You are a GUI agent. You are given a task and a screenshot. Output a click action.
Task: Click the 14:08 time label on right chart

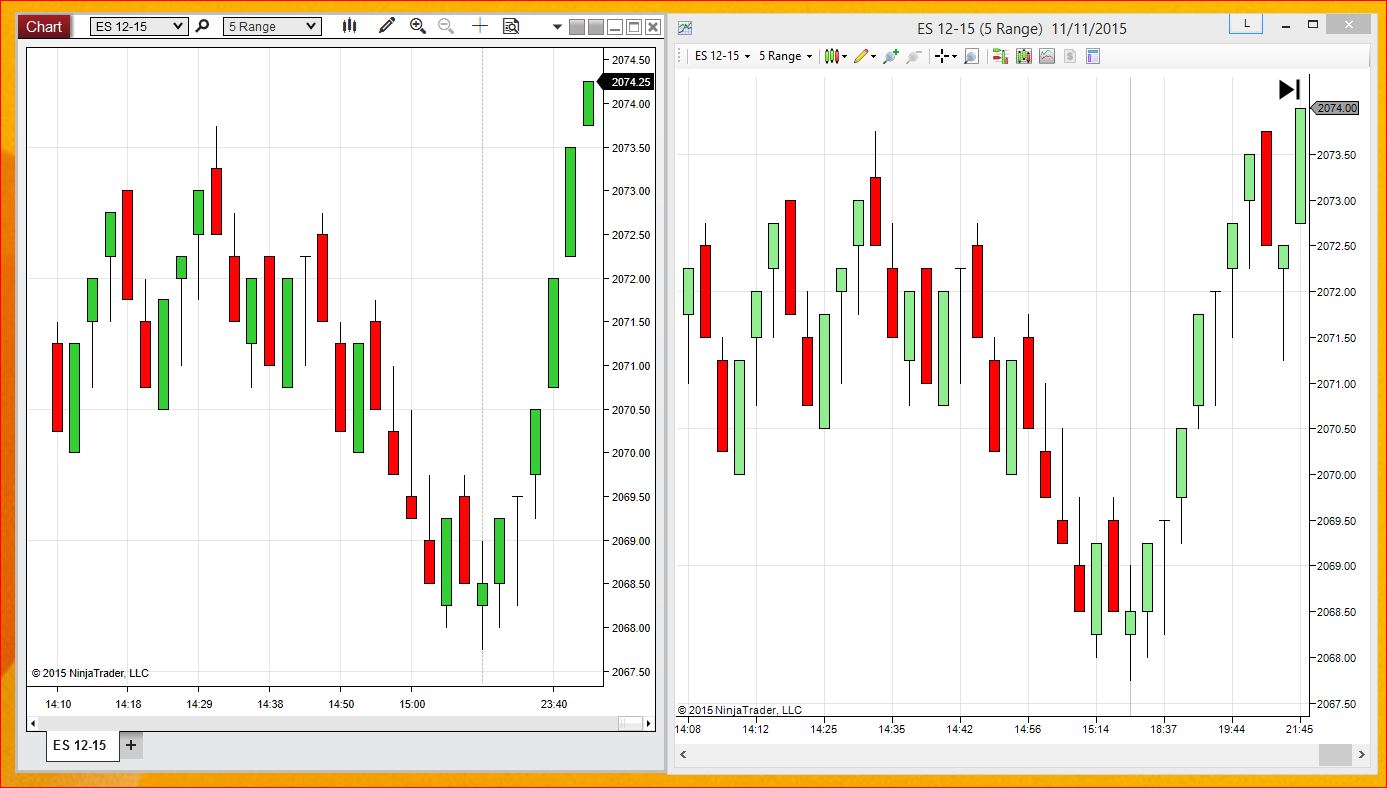[688, 730]
